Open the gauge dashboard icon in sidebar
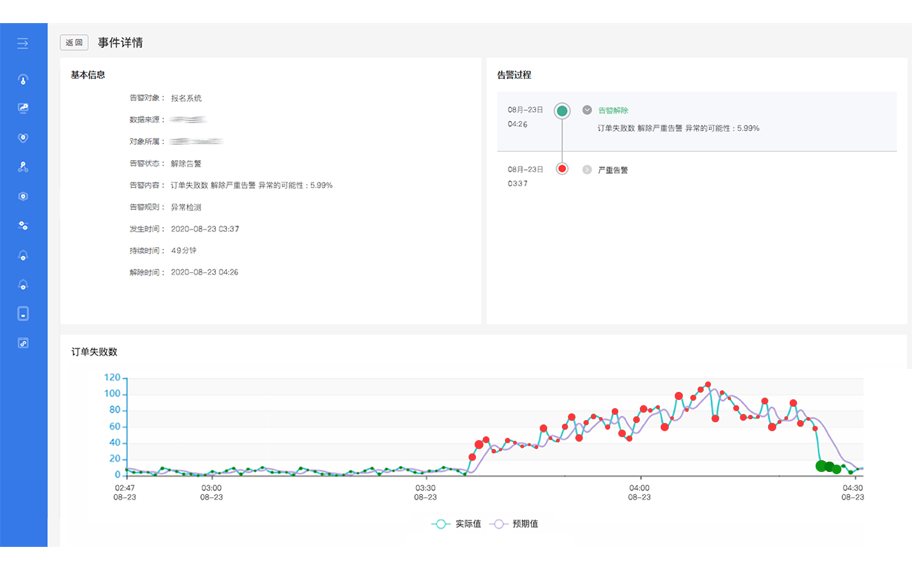912x570 pixels. (x=23, y=79)
